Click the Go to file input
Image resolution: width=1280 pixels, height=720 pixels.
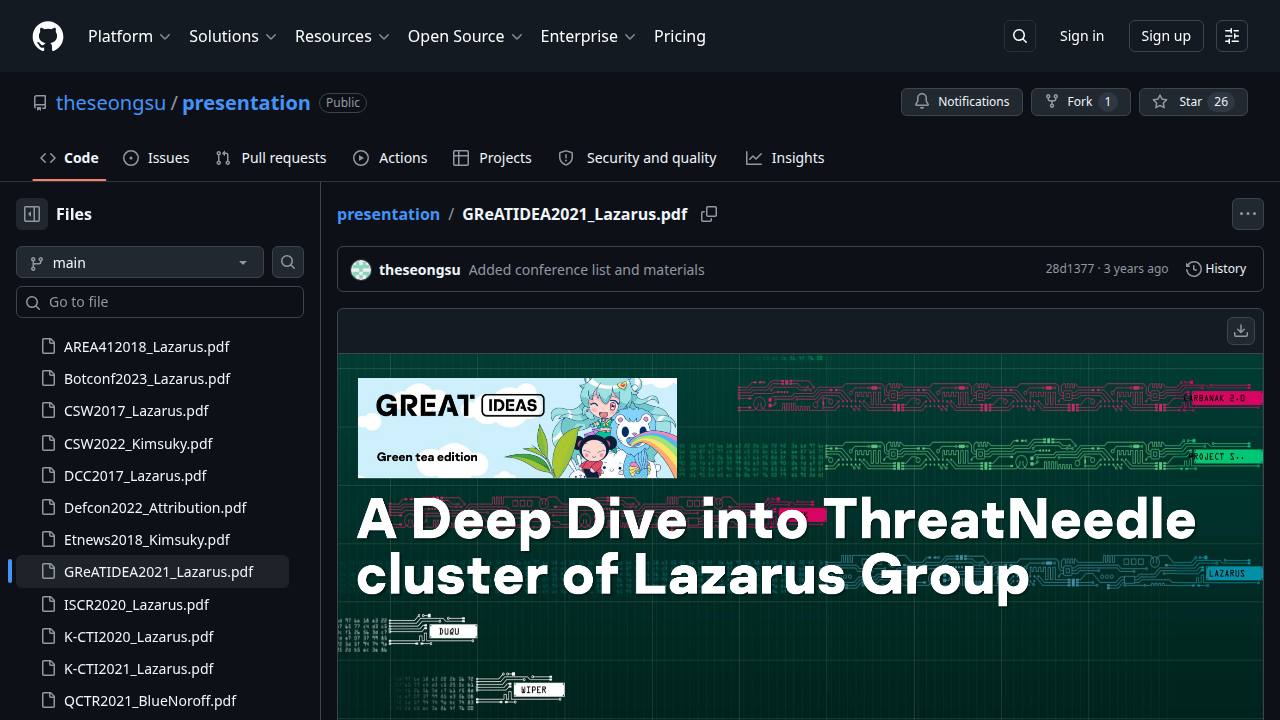[x=160, y=302]
